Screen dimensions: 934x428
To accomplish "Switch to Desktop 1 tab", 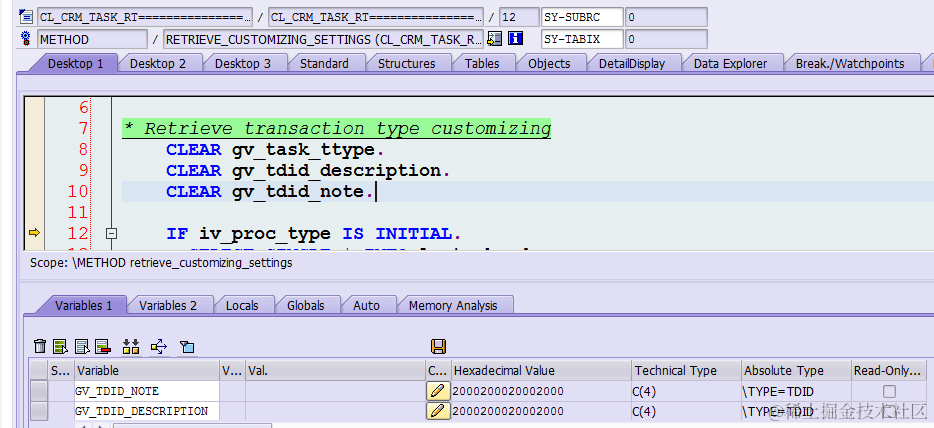I will 76,63.
